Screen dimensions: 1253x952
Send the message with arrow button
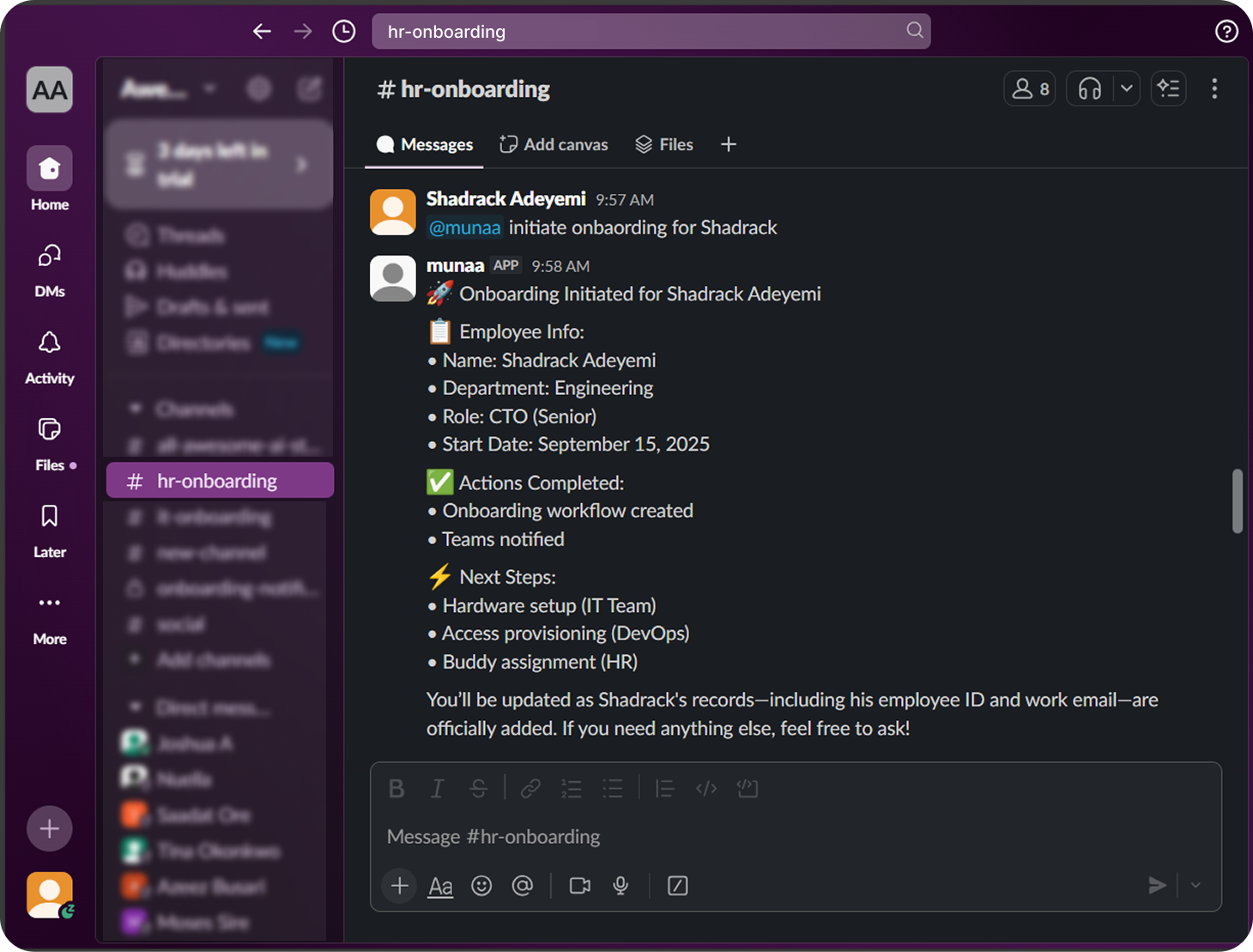tap(1157, 885)
